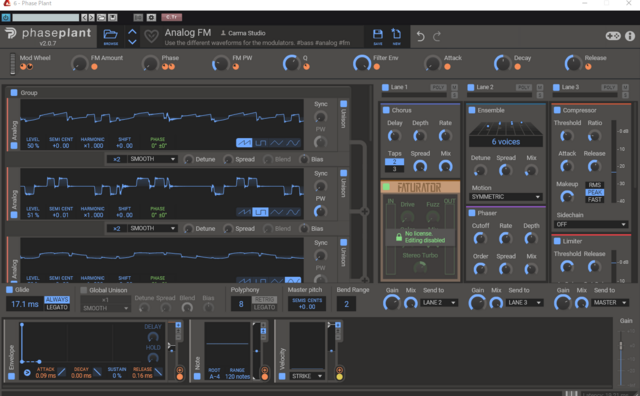
Task: Enable Global Unison checkbox
Action: pyautogui.click(x=84, y=290)
